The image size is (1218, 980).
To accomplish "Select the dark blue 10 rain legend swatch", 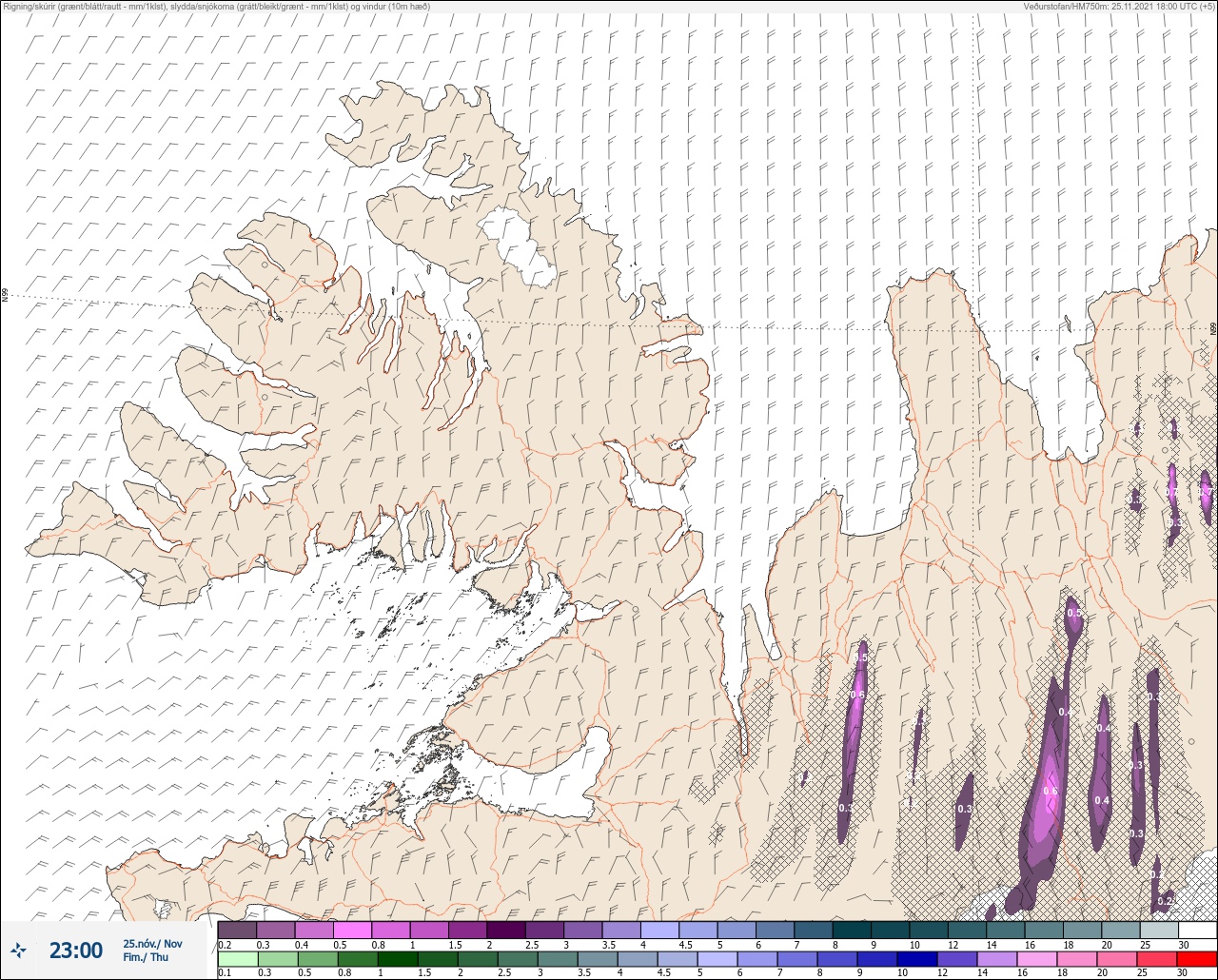I will click(917, 959).
